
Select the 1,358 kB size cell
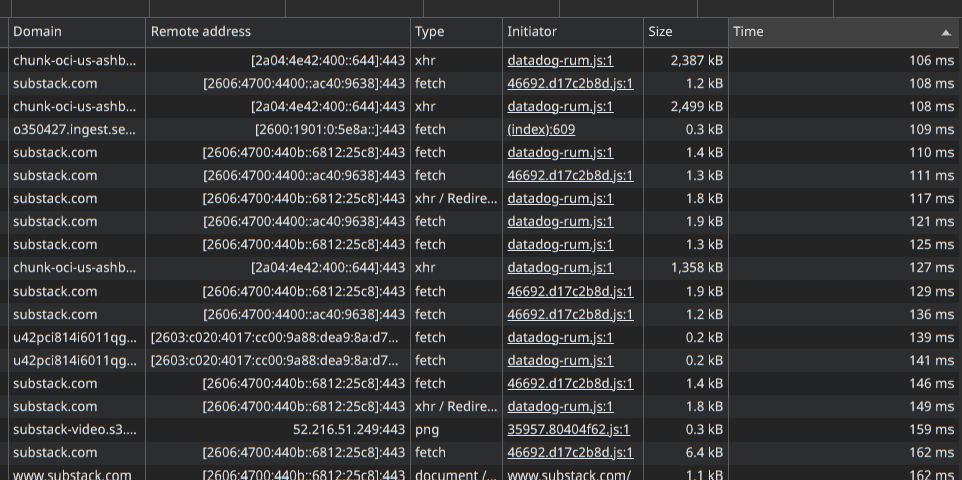pyautogui.click(x=686, y=268)
